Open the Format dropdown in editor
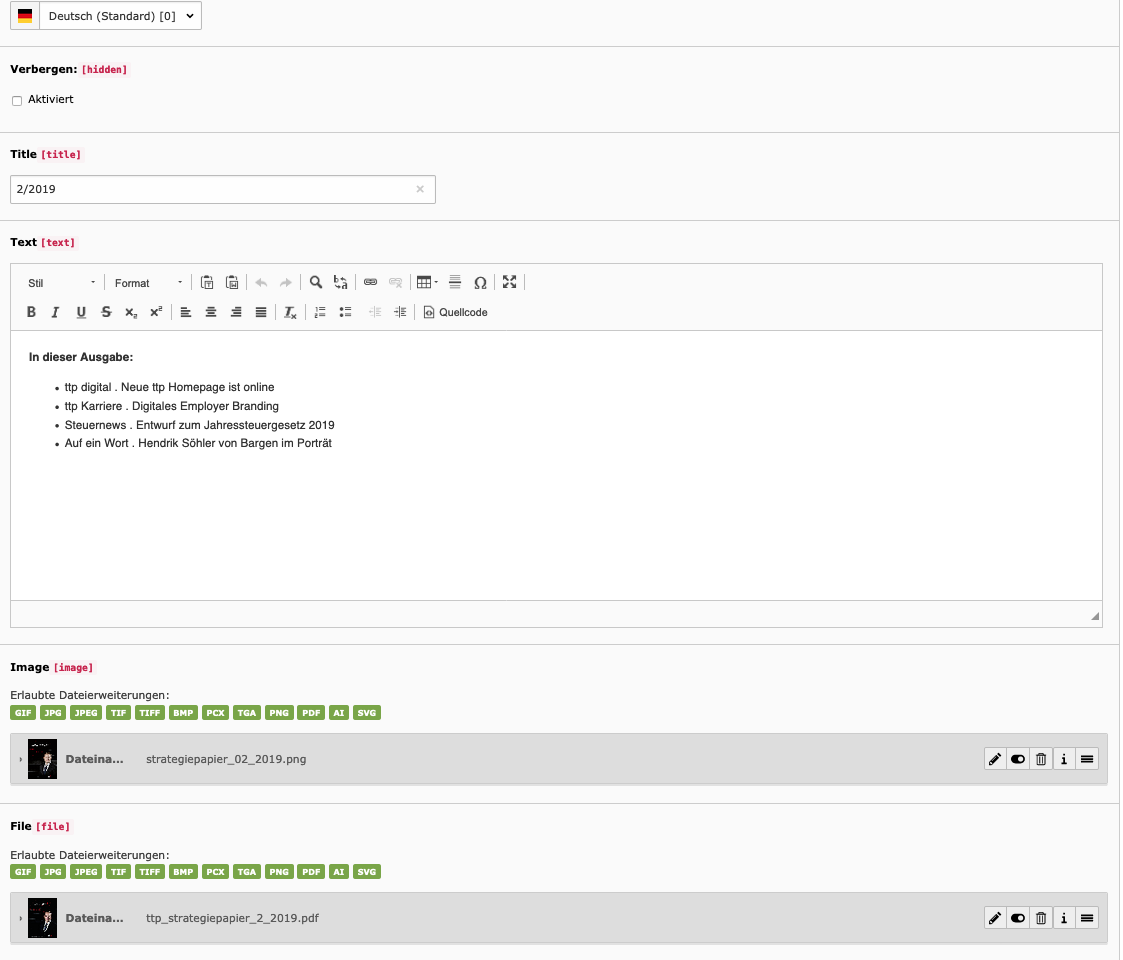 pyautogui.click(x=147, y=283)
